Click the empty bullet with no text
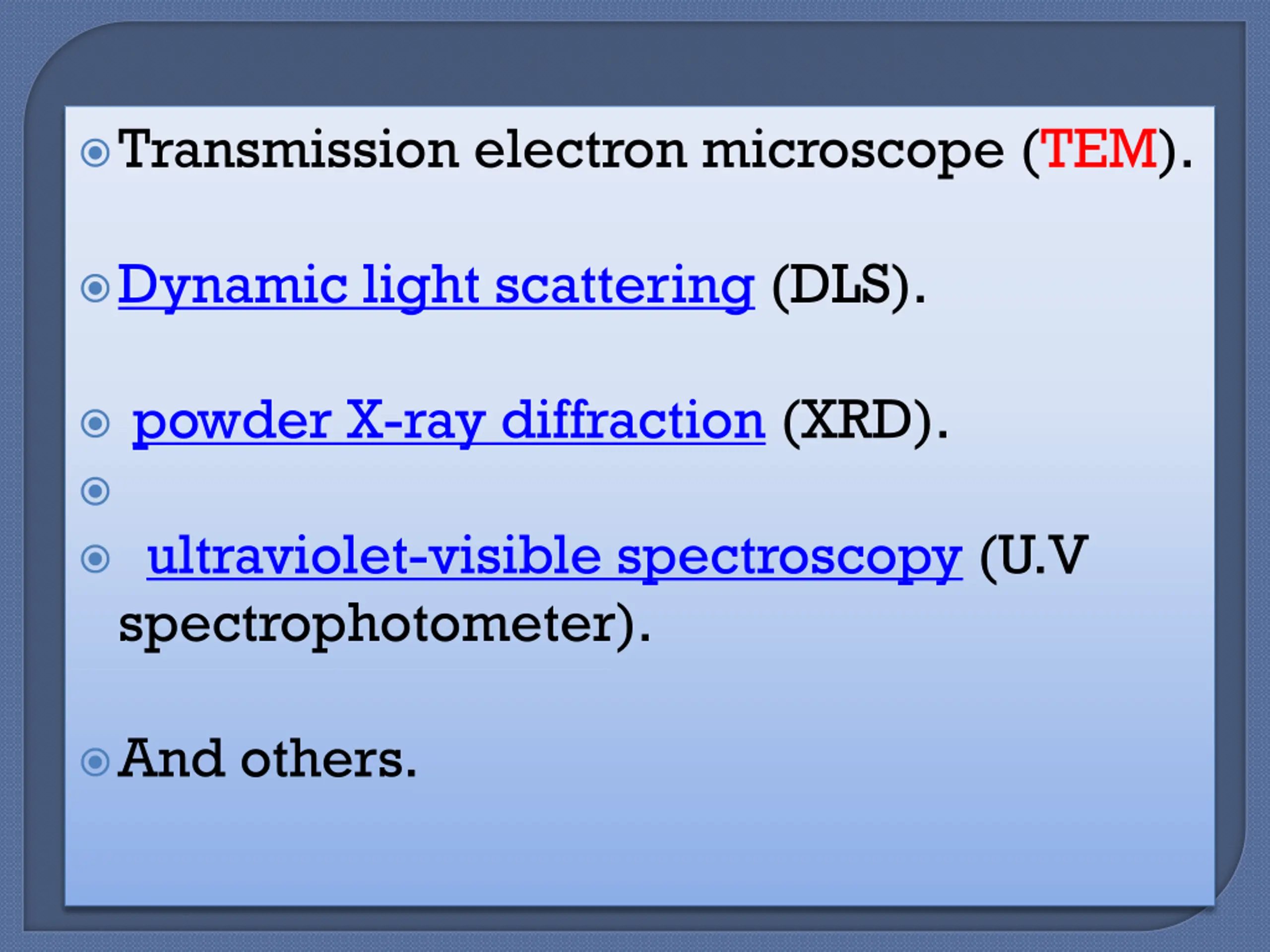 (95, 491)
